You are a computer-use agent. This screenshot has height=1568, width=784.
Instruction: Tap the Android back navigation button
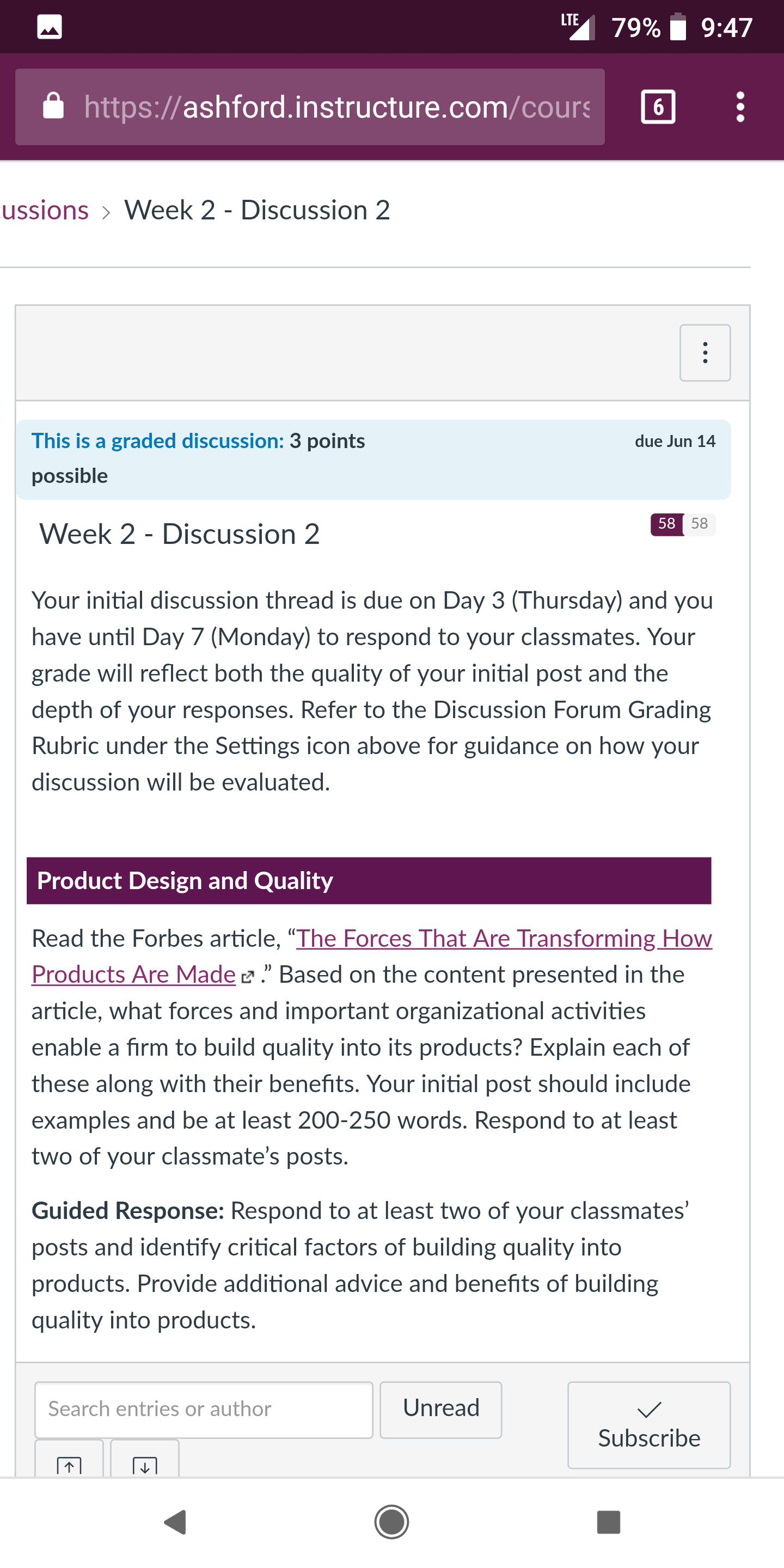(175, 1522)
